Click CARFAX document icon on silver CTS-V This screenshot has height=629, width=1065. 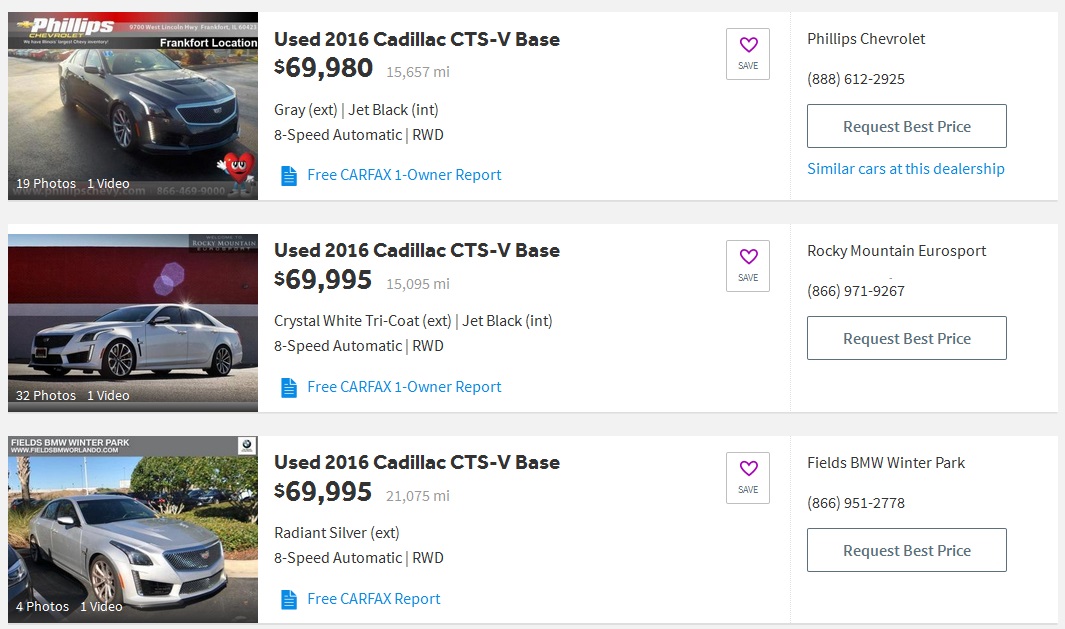point(289,600)
